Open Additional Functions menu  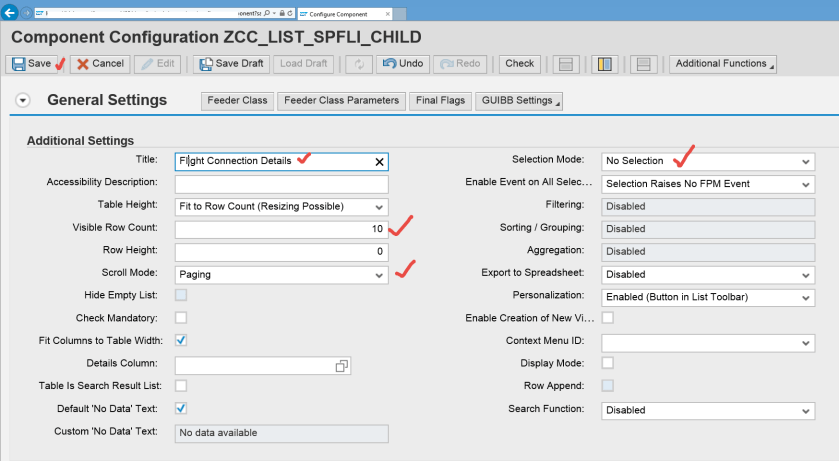722,64
